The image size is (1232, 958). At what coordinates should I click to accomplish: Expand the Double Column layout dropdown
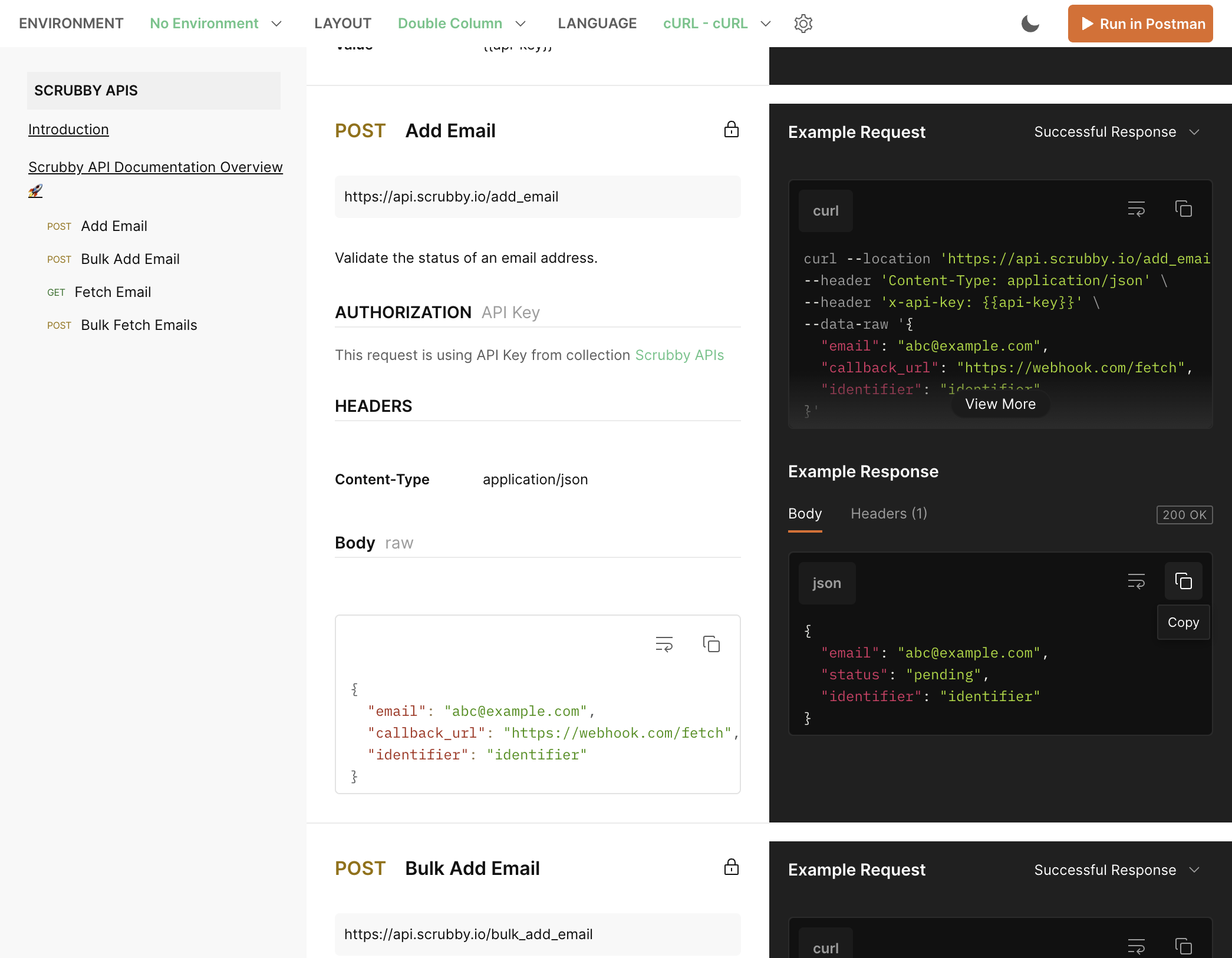[x=462, y=24]
